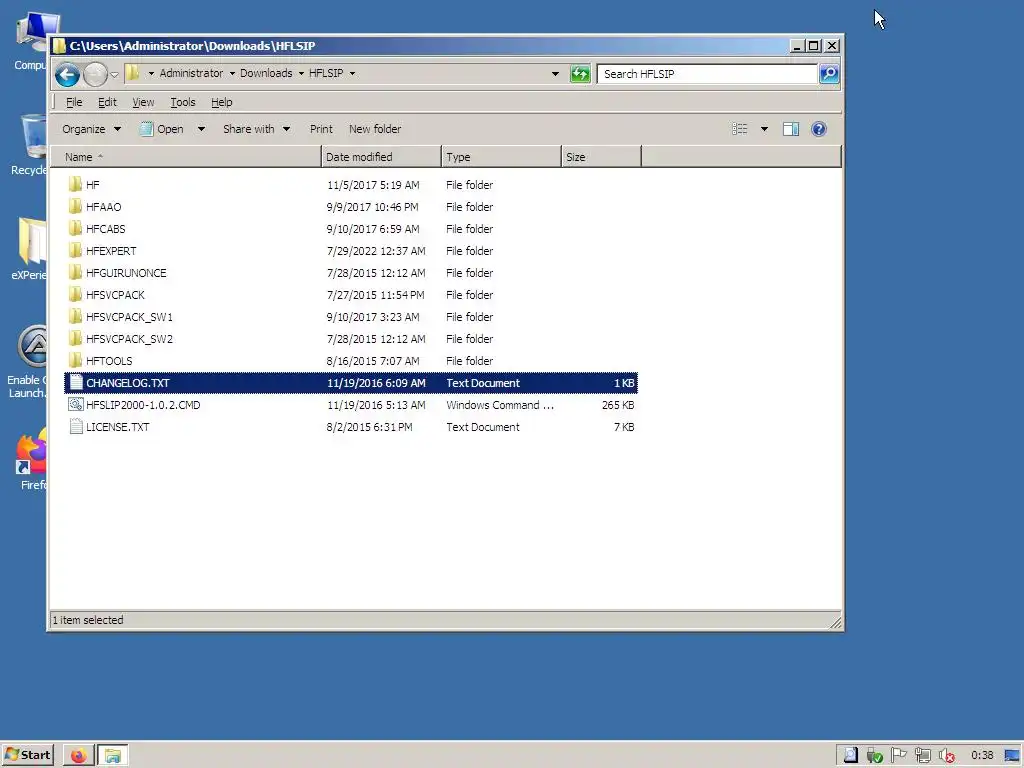
Task: Sort by the Name column header
Action: [187, 157]
